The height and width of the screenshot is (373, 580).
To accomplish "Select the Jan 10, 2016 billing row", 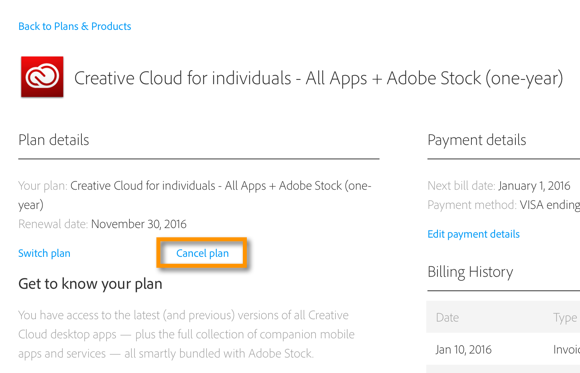I will pos(503,349).
